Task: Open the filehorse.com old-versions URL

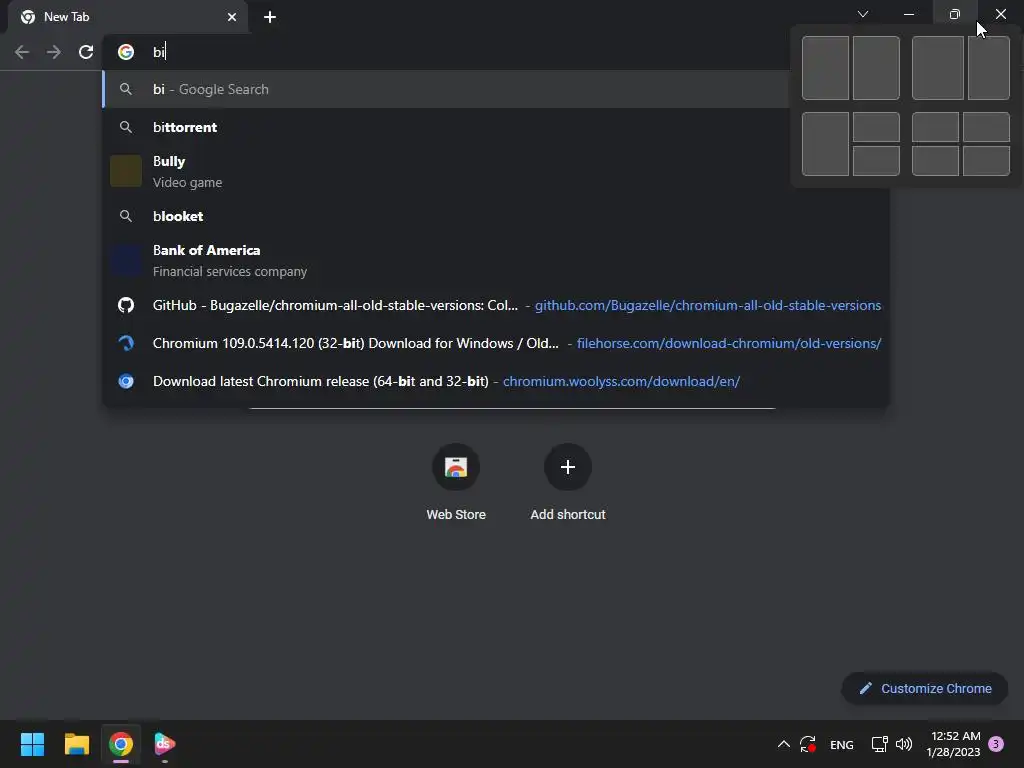Action: click(729, 343)
